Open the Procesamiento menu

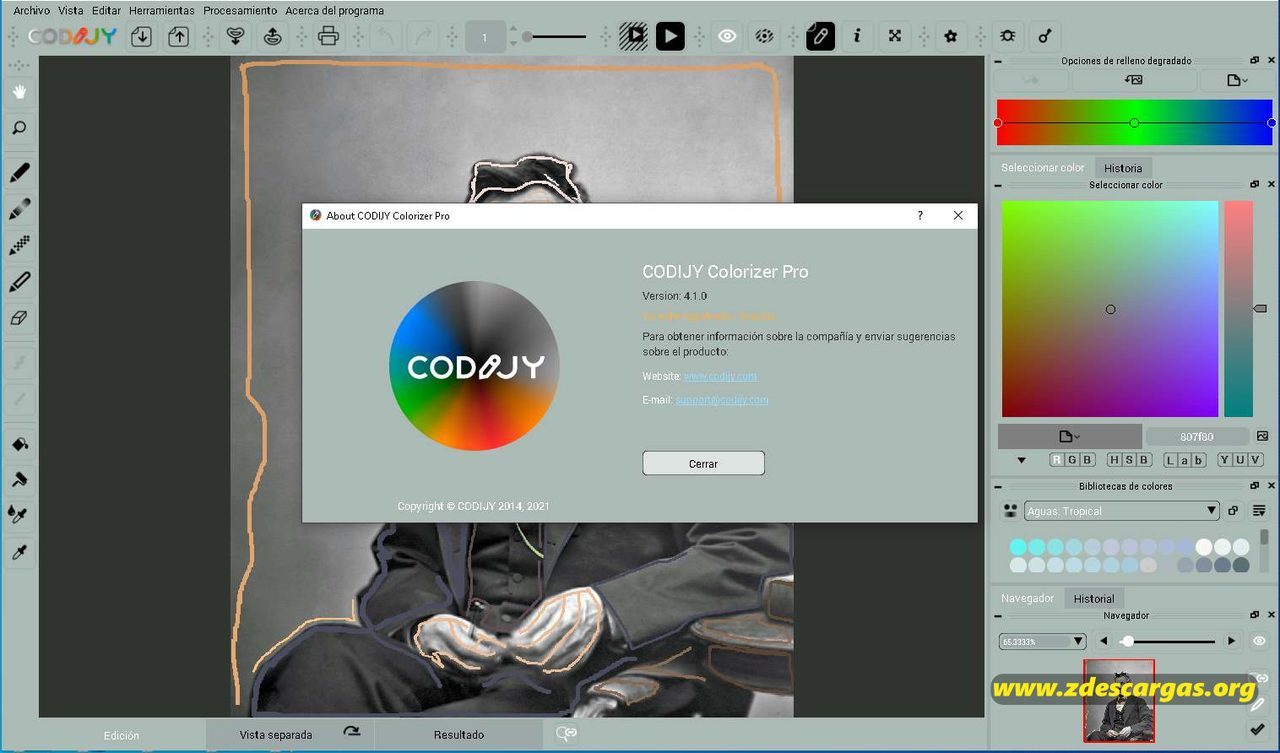click(240, 11)
